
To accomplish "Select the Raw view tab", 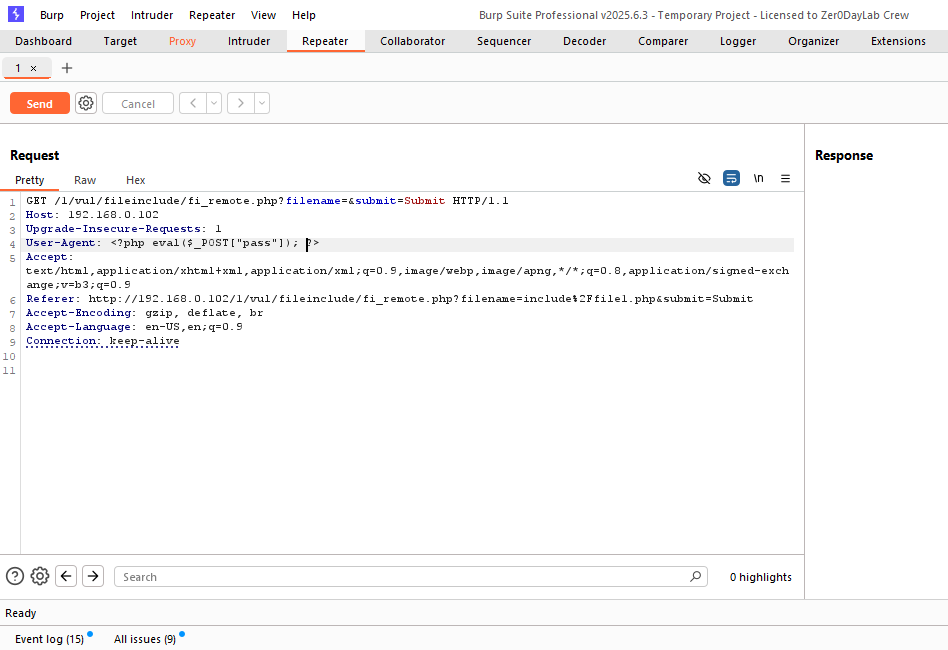I will click(x=85, y=180).
